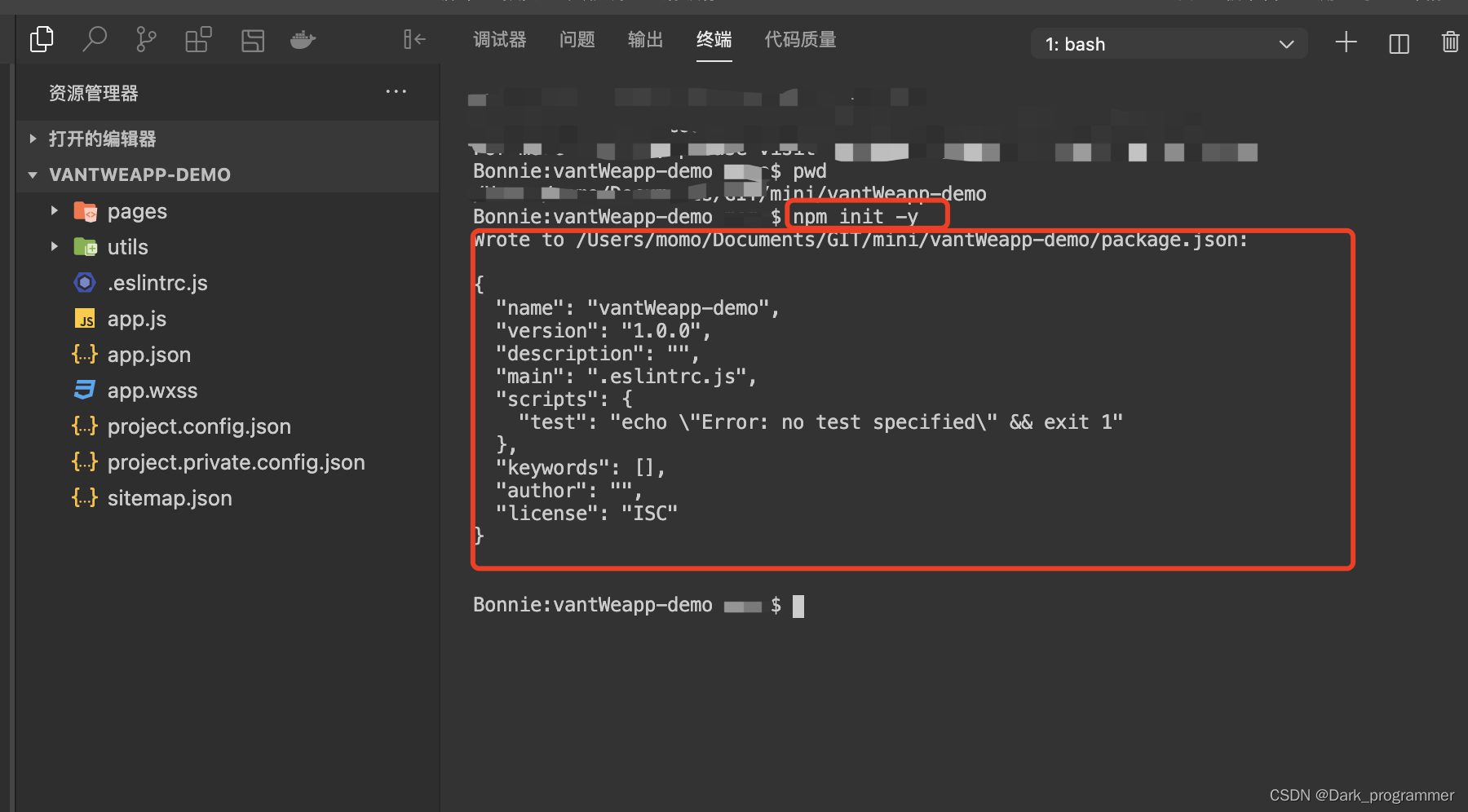Open Explorer more actions ellipsis
Viewport: 1468px width, 812px height.
click(x=396, y=91)
